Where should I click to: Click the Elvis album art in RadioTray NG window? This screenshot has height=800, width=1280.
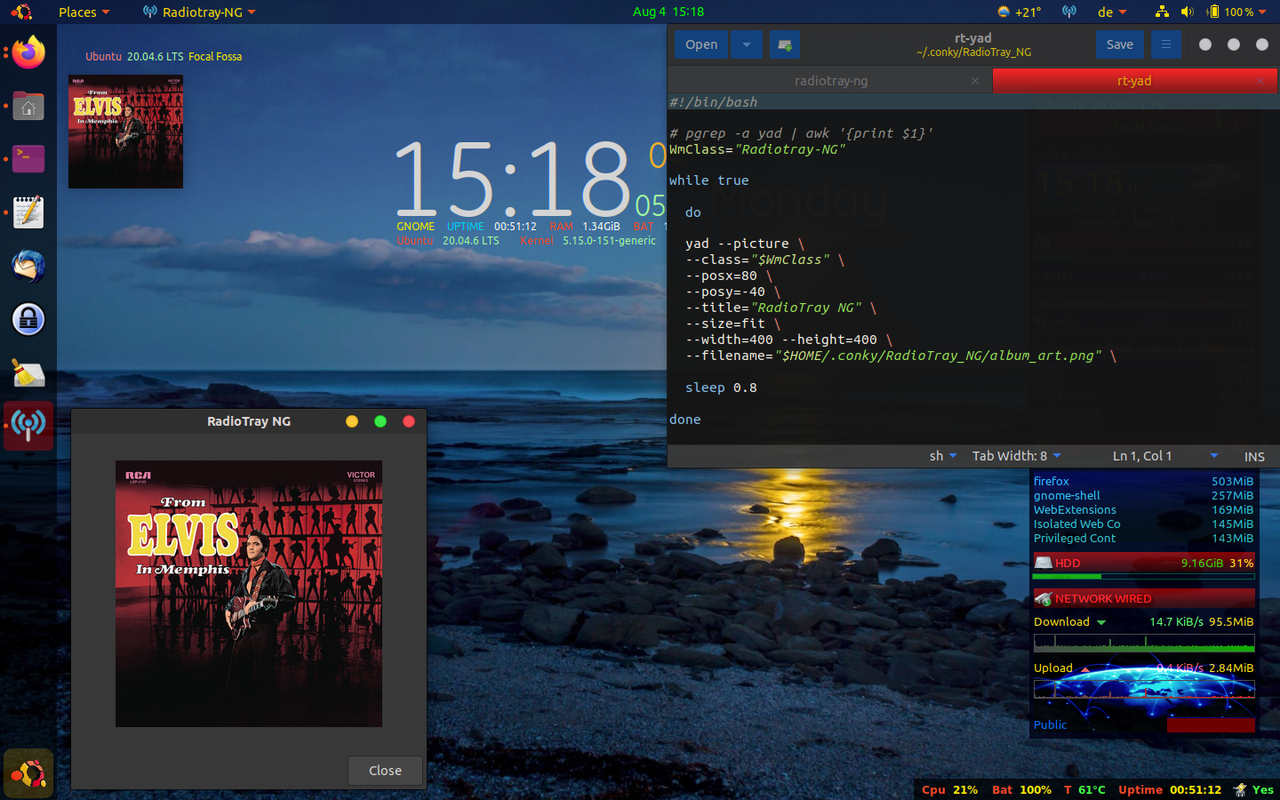249,594
